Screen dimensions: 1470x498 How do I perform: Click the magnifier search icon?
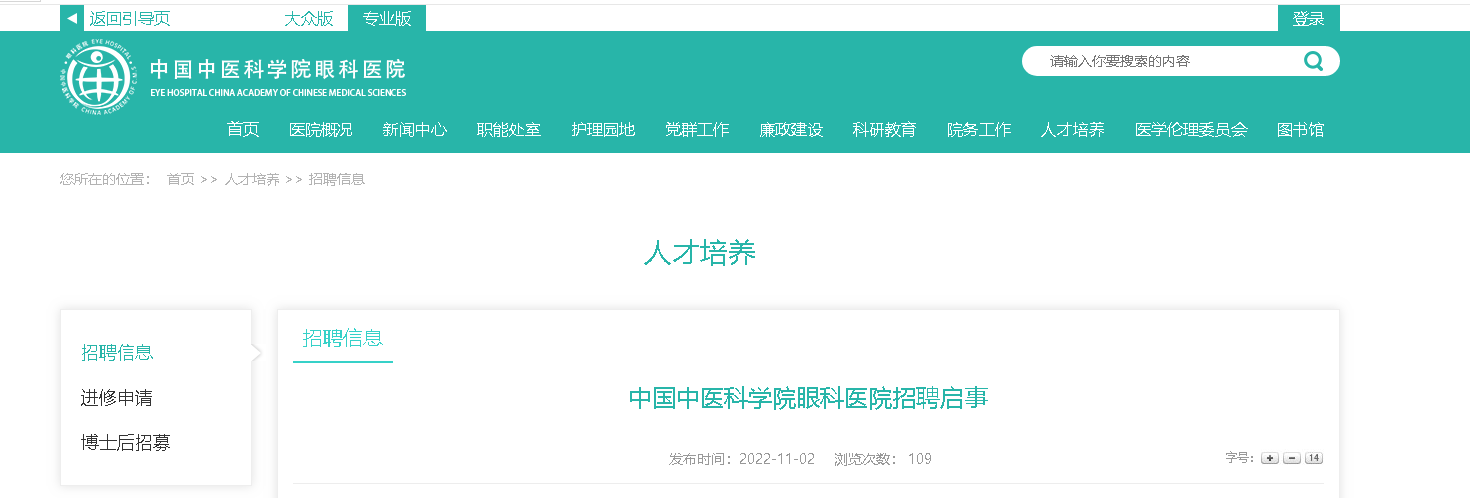pos(1313,61)
